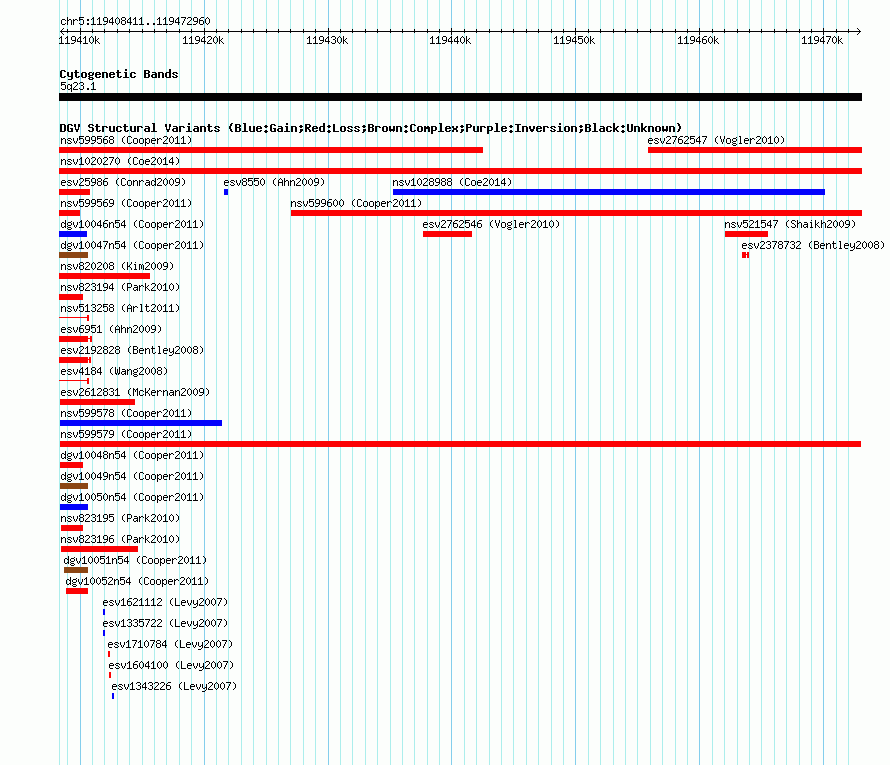The image size is (890, 765).
Task: Click the brown dgv10047n54 complex bar
Action: [x=73, y=255]
